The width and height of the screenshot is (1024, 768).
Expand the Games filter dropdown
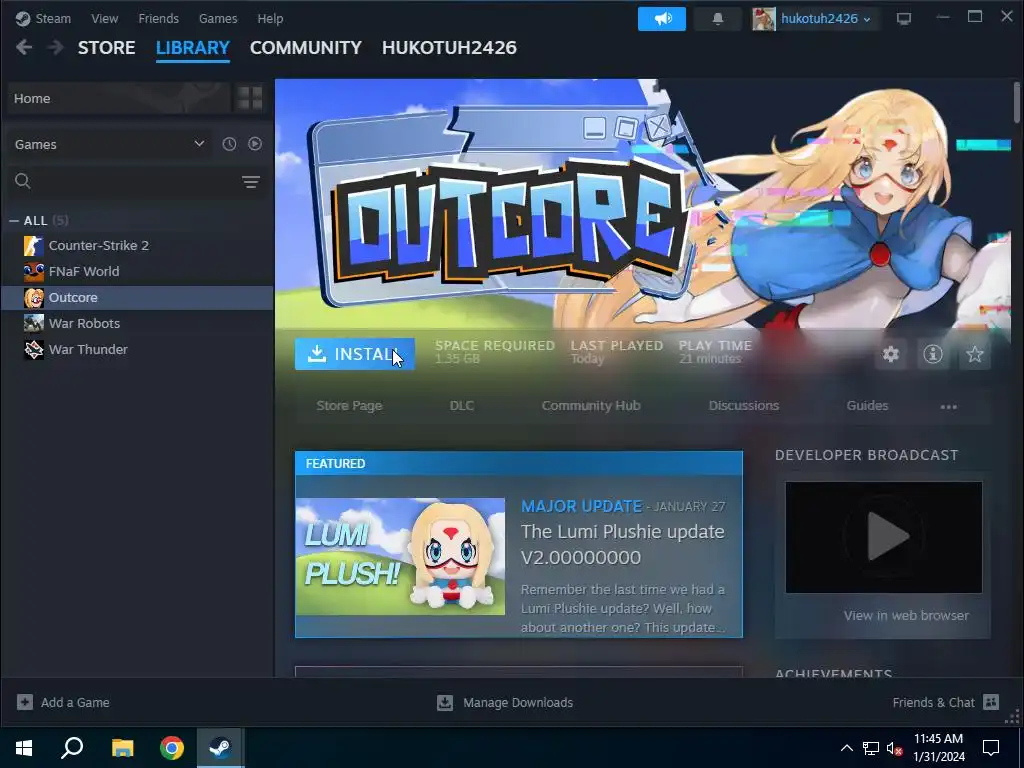pyautogui.click(x=108, y=144)
